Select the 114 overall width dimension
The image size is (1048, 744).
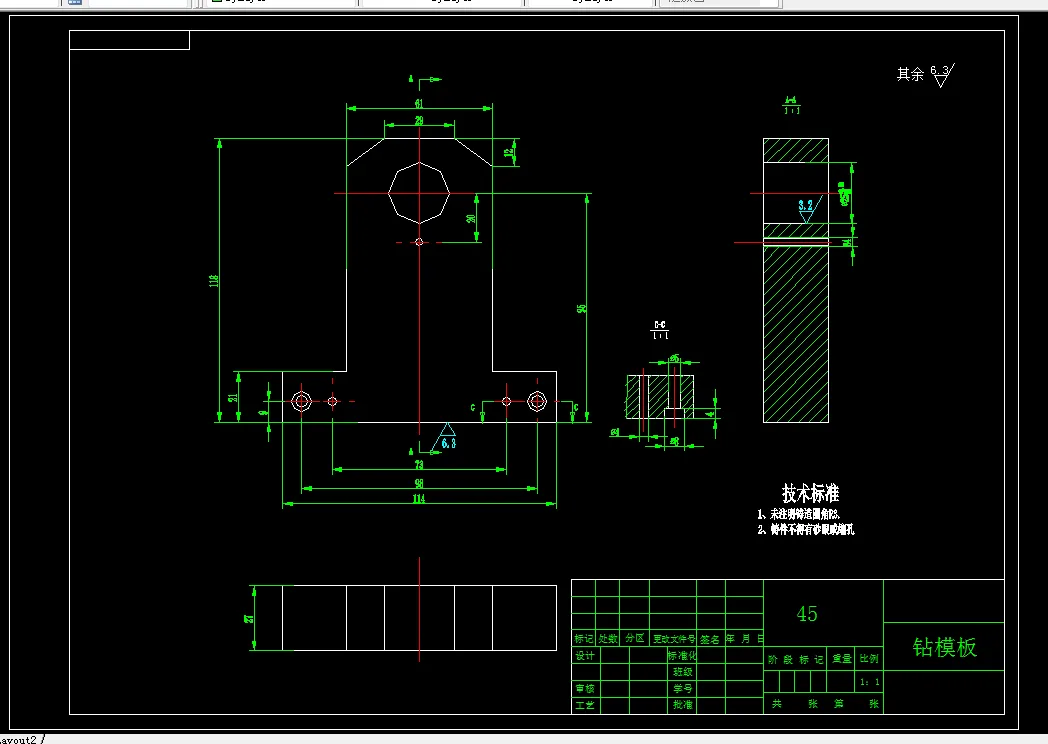coord(419,499)
